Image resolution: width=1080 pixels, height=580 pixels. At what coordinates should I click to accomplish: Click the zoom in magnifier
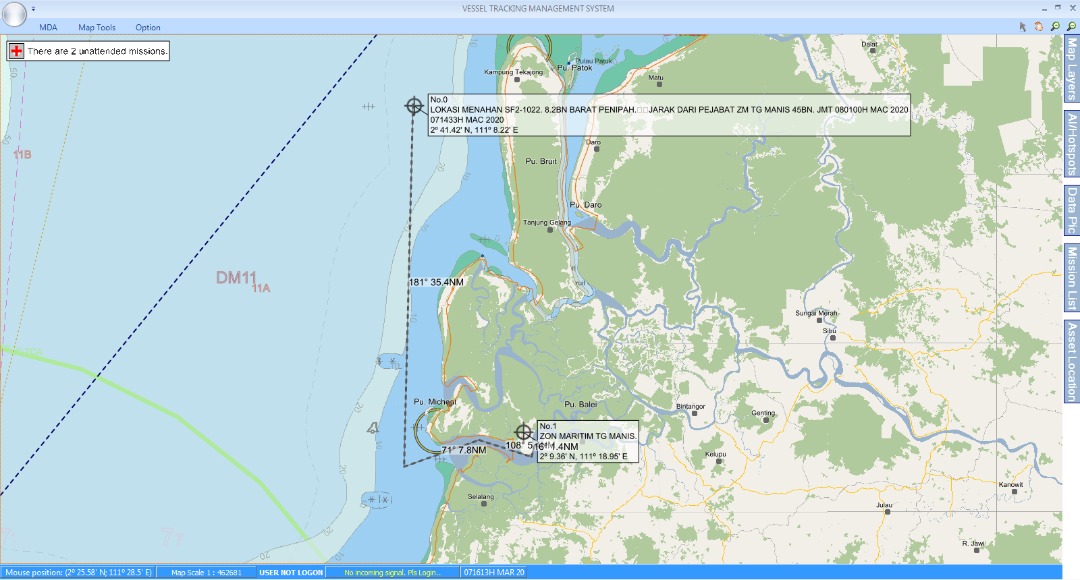coord(1055,27)
